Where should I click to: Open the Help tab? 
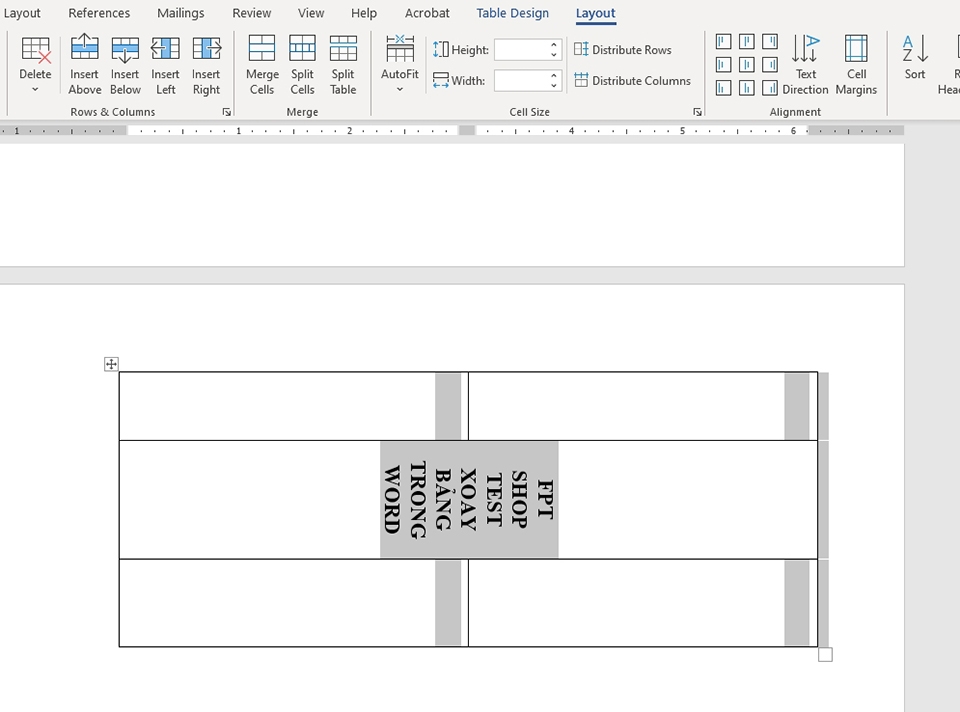[x=364, y=13]
